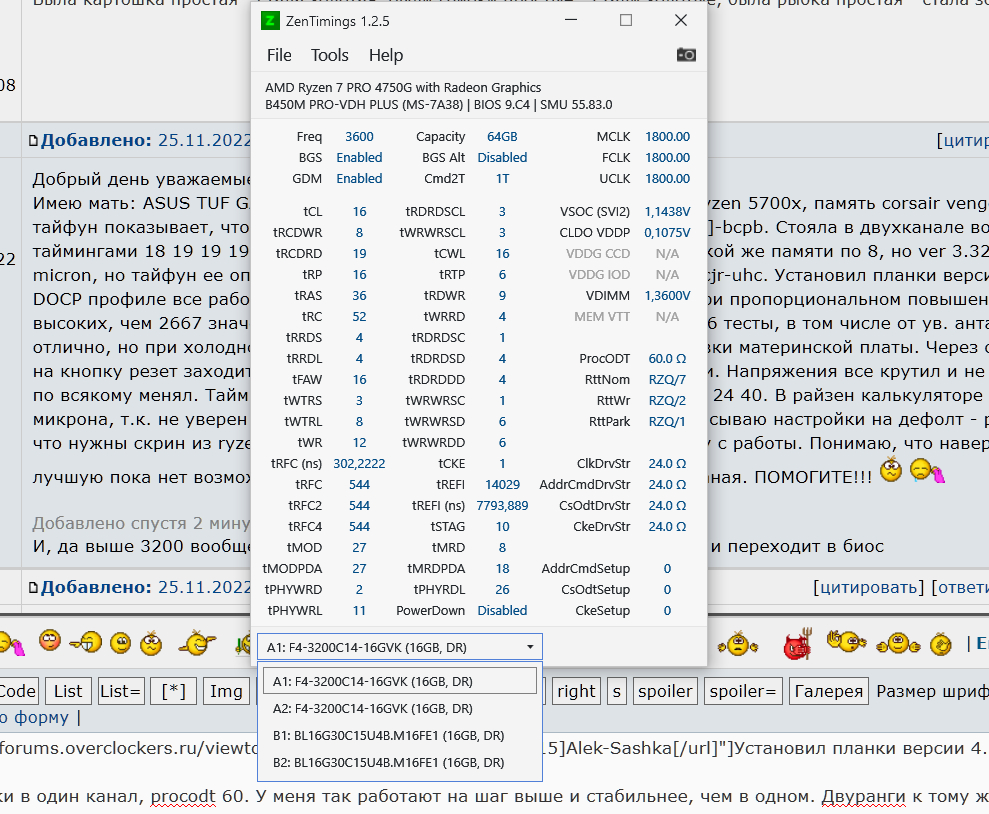The image size is (989, 814).
Task: Click the green ZenTimings app logo
Action: click(x=270, y=21)
